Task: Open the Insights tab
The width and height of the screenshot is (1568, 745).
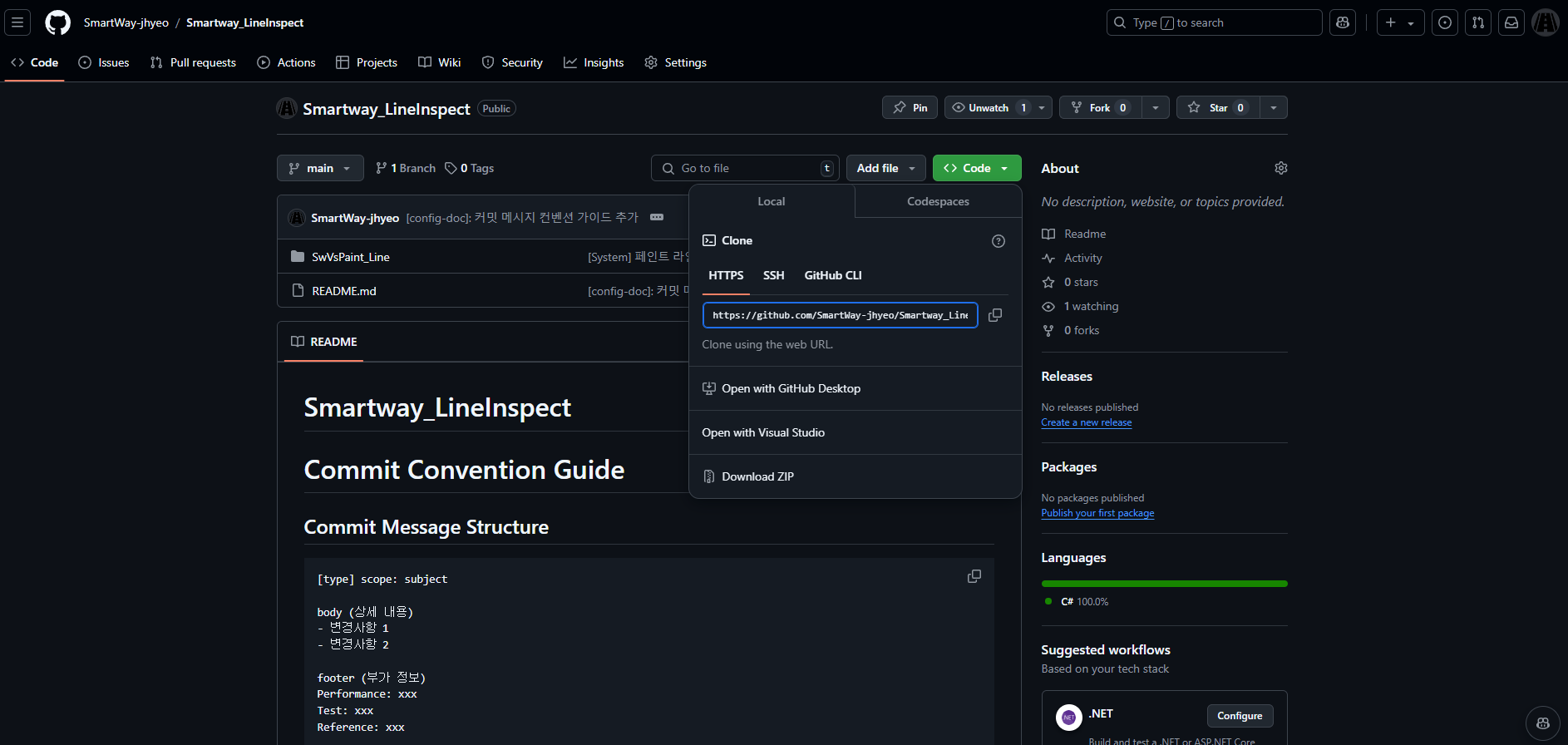Action: pyautogui.click(x=594, y=62)
